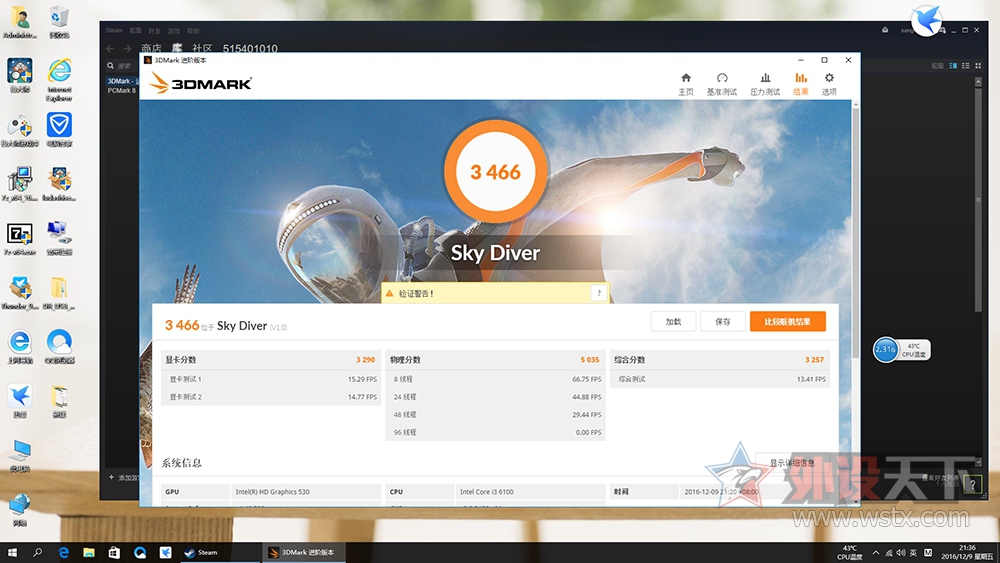The width and height of the screenshot is (1000, 563).
Task: Open the Steam 商店 store tab
Action: 151,48
